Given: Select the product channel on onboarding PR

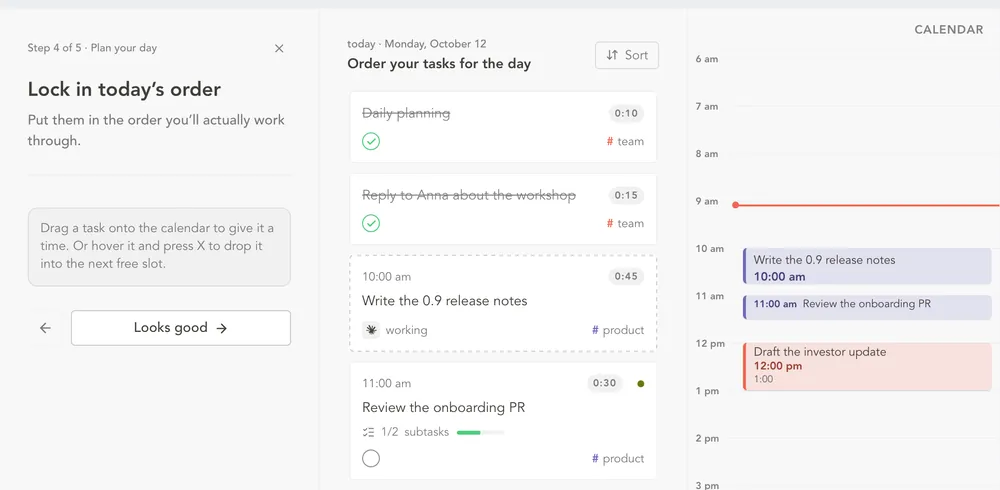Looking at the screenshot, I should click(618, 459).
